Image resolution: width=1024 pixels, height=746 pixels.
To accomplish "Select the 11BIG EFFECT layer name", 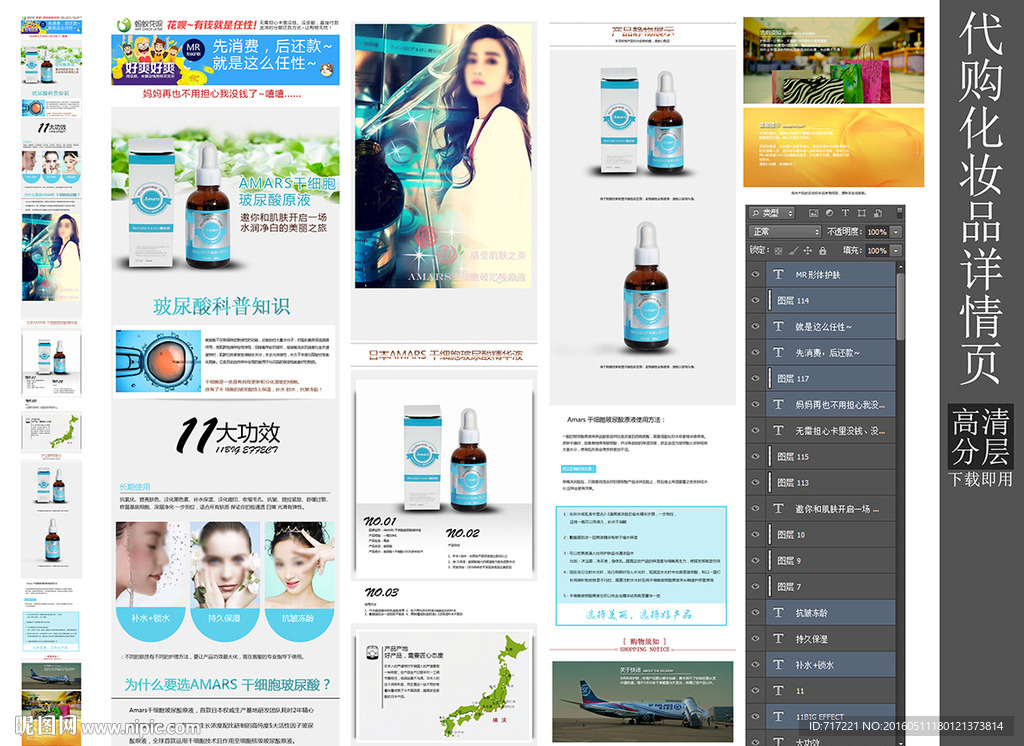I will pos(820,717).
